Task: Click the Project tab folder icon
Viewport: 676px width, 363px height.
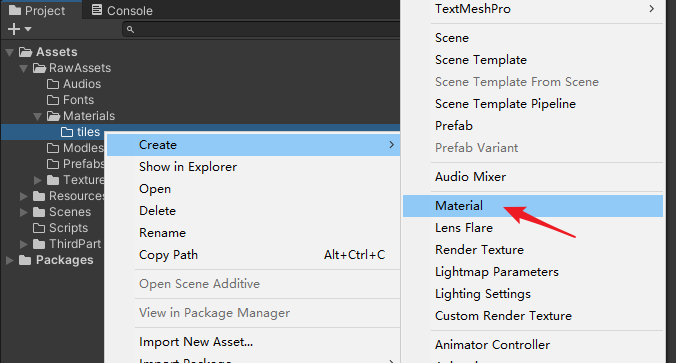Action: pos(15,10)
